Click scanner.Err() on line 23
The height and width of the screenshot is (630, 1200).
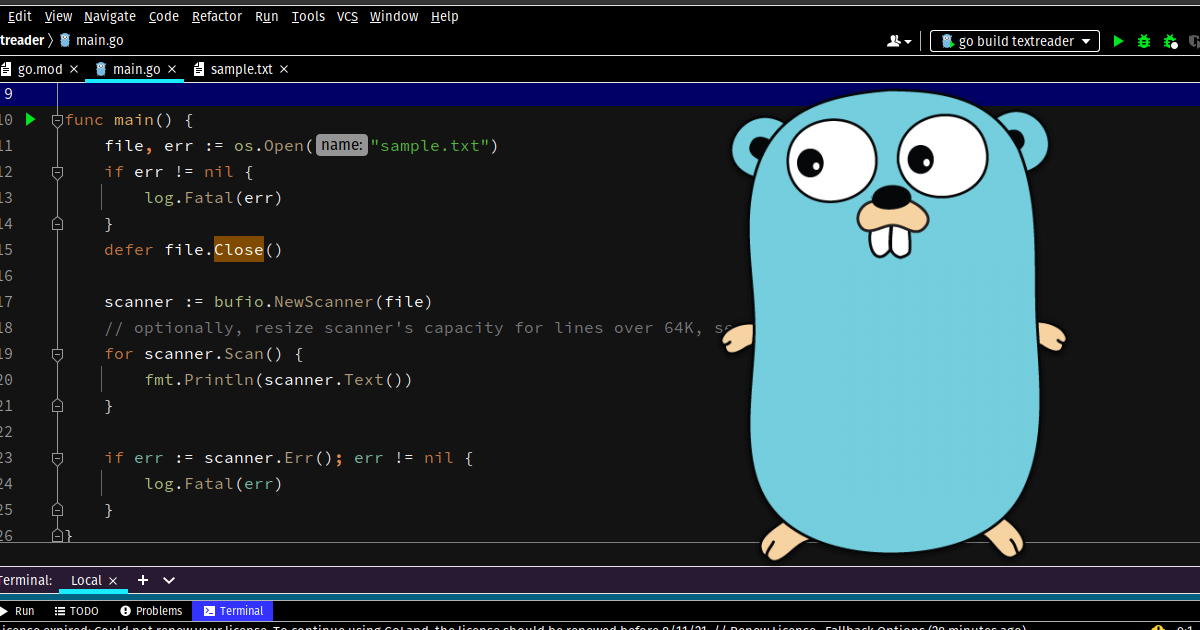268,458
